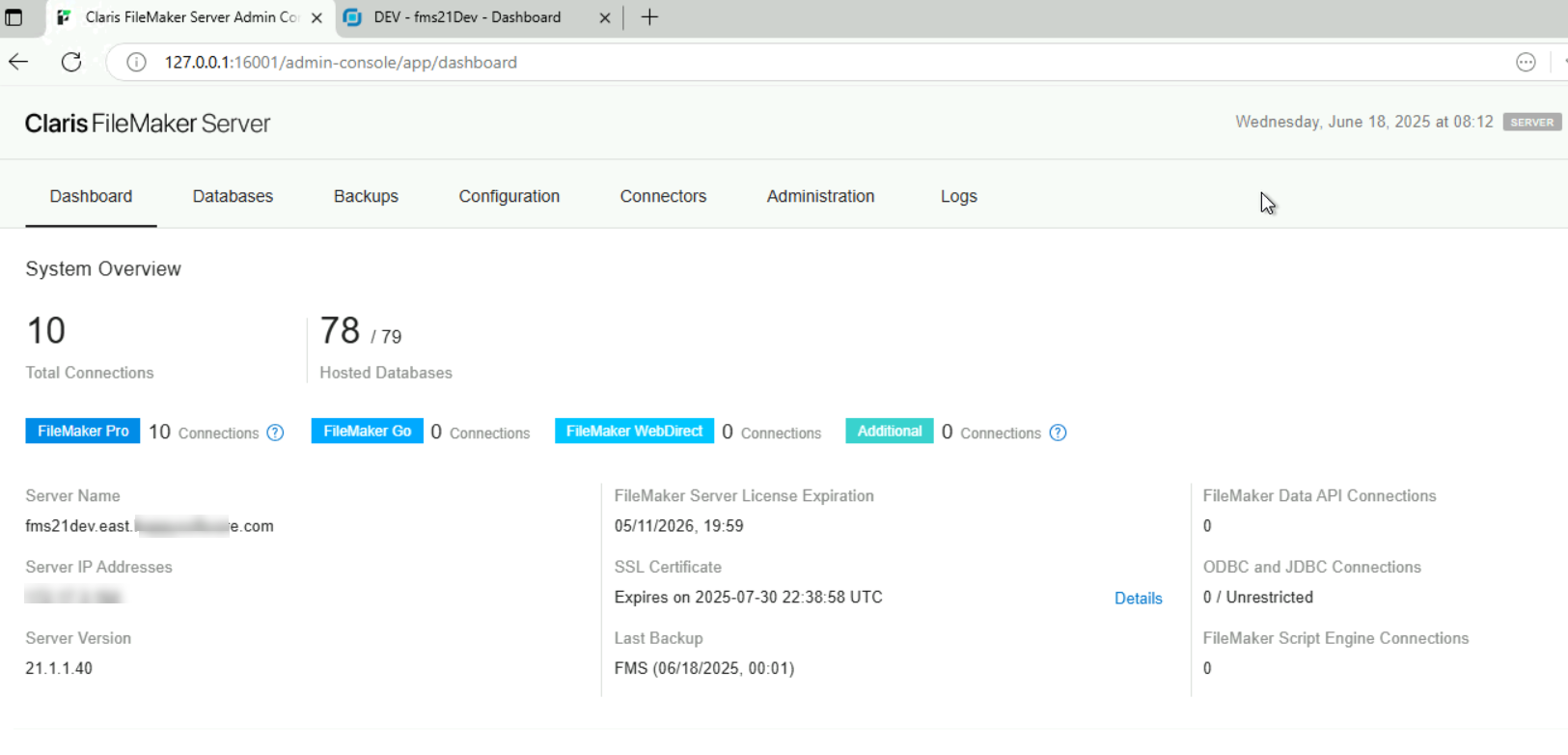
Task: Click the ODBC value 0 / Unrestricted
Action: coord(1257,598)
